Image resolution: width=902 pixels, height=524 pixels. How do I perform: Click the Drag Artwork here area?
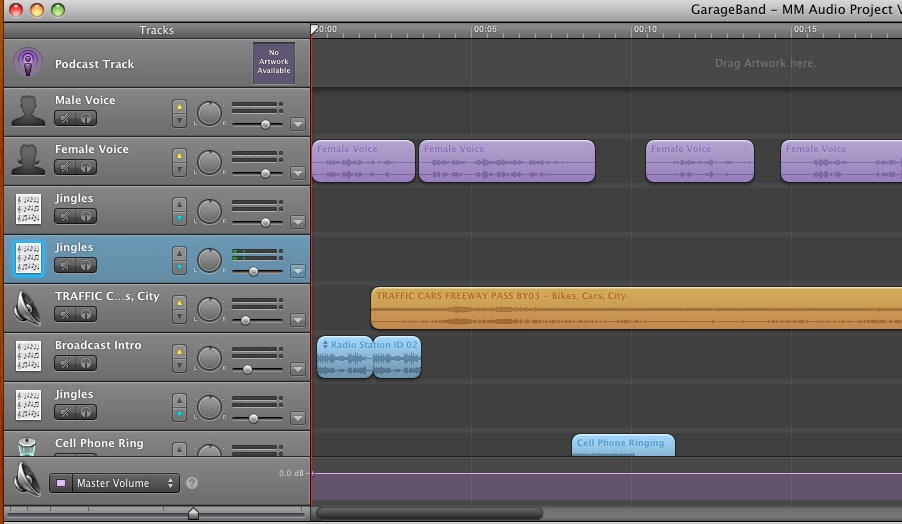[x=765, y=63]
